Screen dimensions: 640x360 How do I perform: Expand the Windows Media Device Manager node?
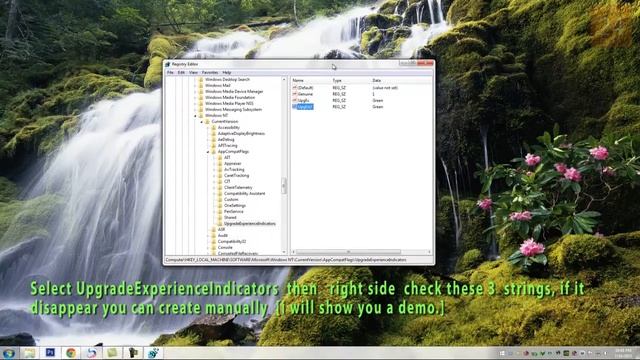pyautogui.click(x=195, y=92)
